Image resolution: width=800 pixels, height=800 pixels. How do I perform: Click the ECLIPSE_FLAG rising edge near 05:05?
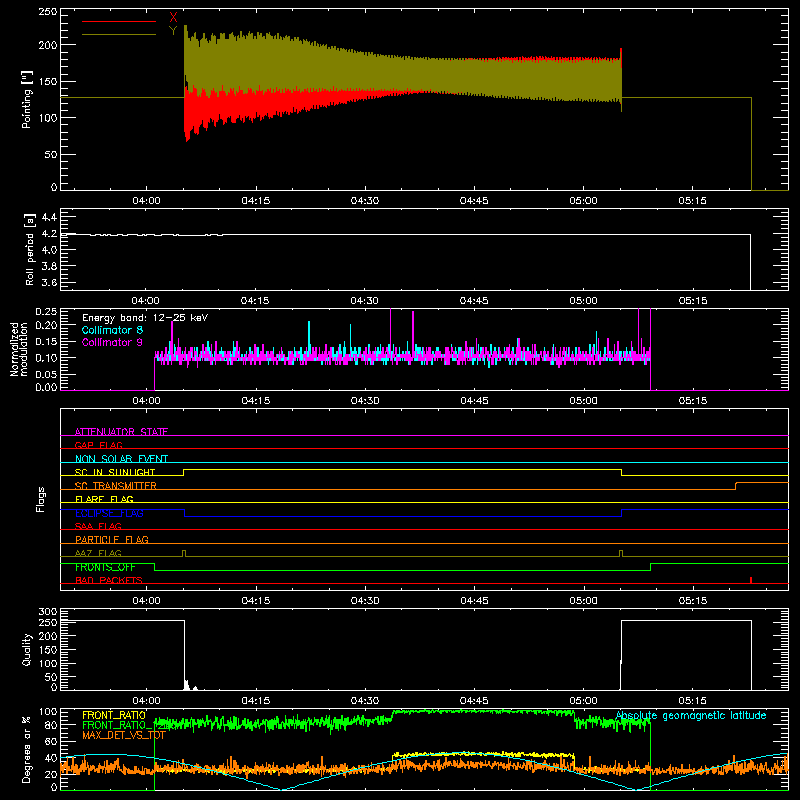(x=621, y=513)
